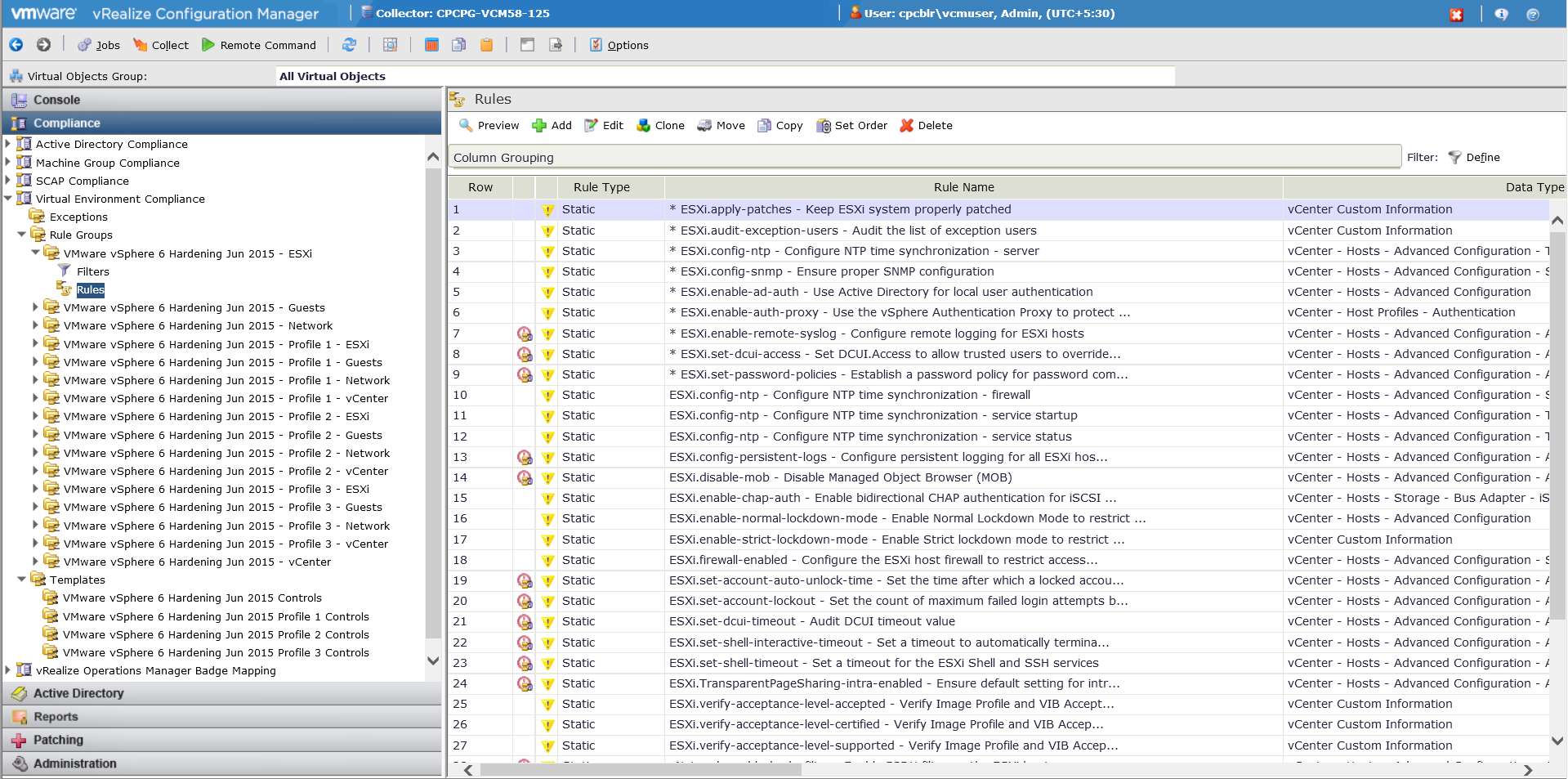Click Set Order in rules toolbar
The width and height of the screenshot is (1568, 779).
851,125
